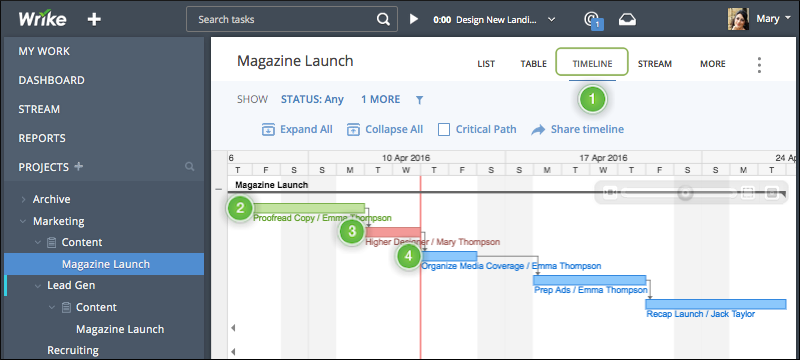
Task: Open the 1 MORE filters link
Action: [381, 99]
